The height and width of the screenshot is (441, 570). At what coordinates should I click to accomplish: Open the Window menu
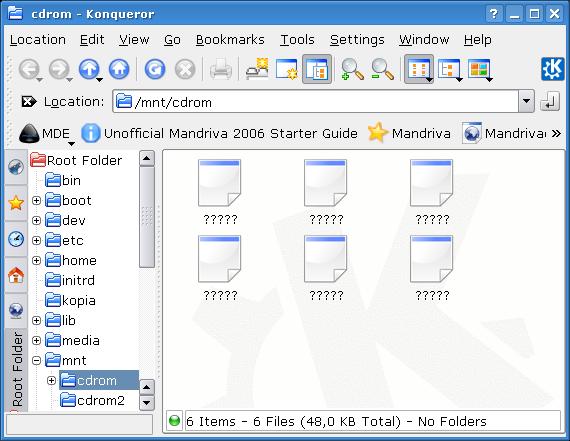pyautogui.click(x=424, y=40)
